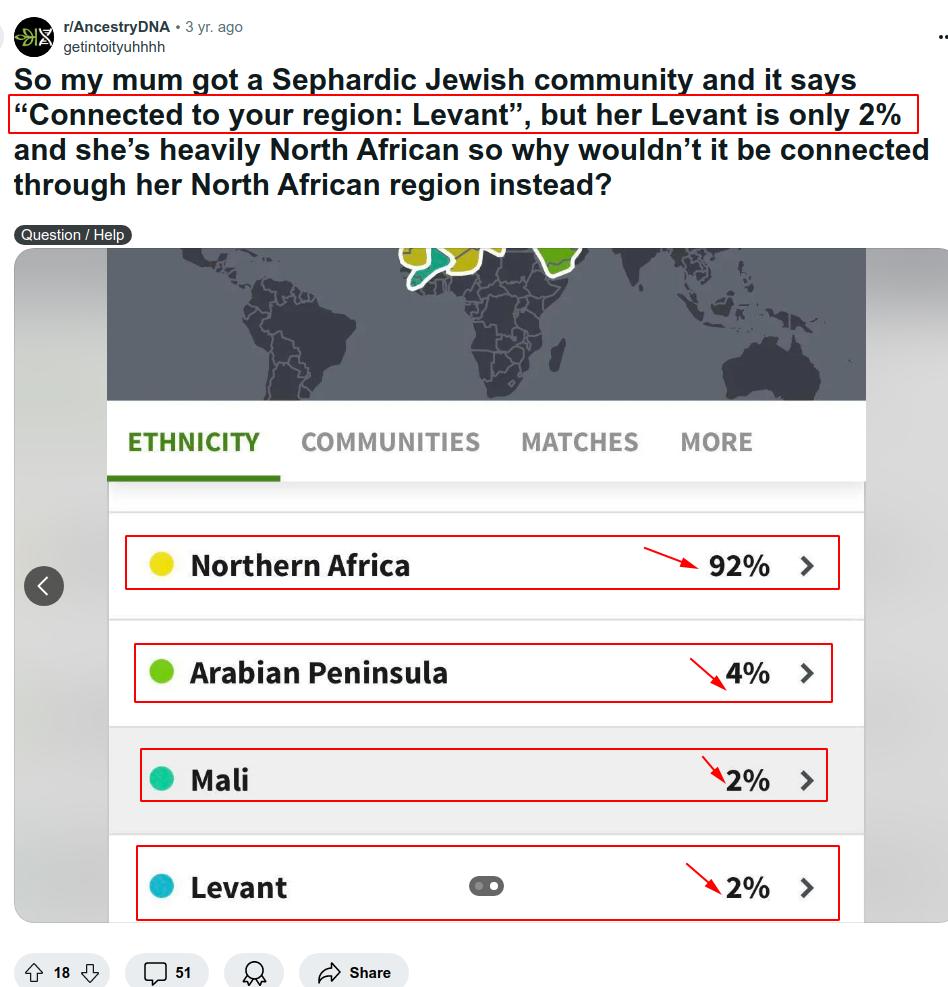Click the gallery page indicator dots
Screen dimensions: 948x987
[486, 886]
